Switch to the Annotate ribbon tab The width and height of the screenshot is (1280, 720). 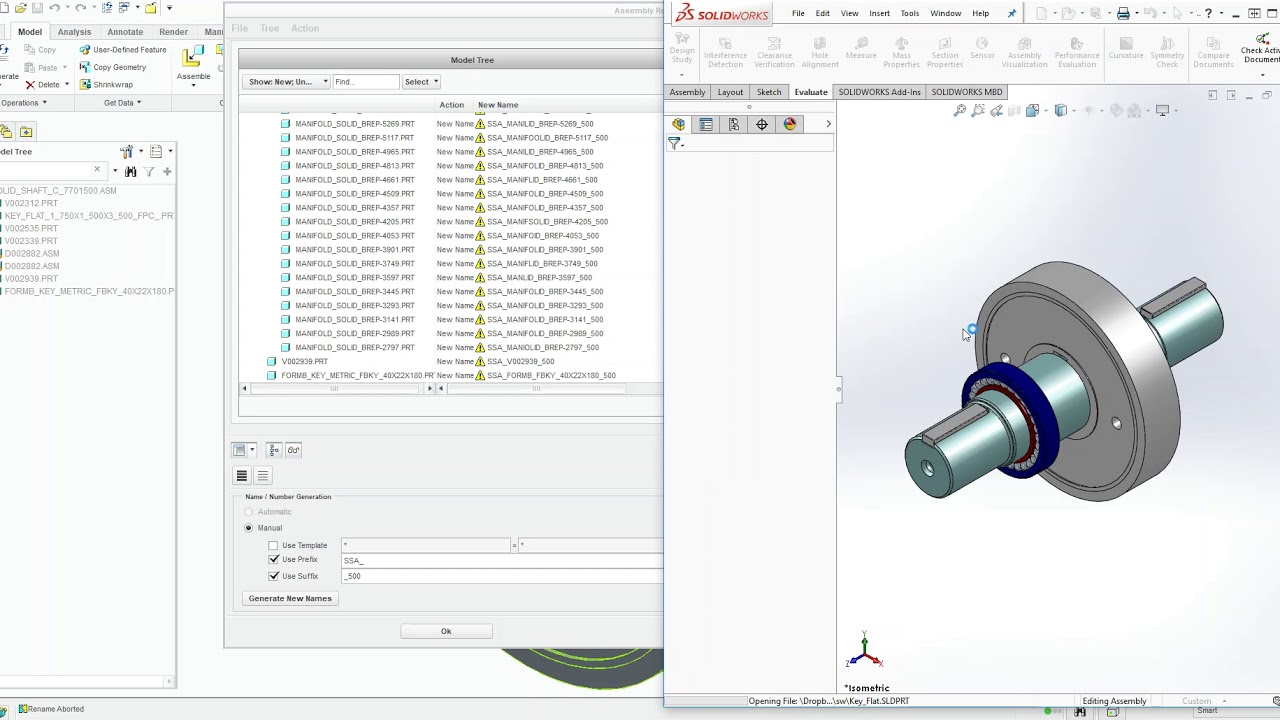click(125, 32)
